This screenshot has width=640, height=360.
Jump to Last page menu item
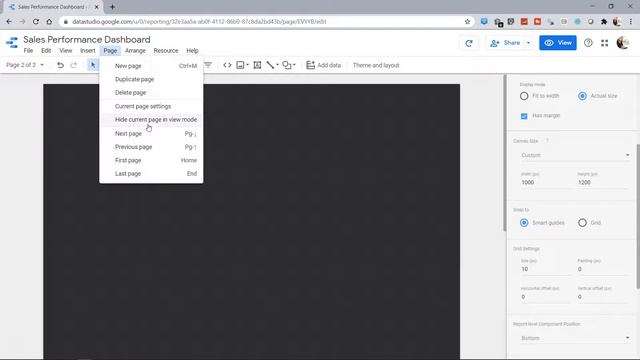(151, 173)
